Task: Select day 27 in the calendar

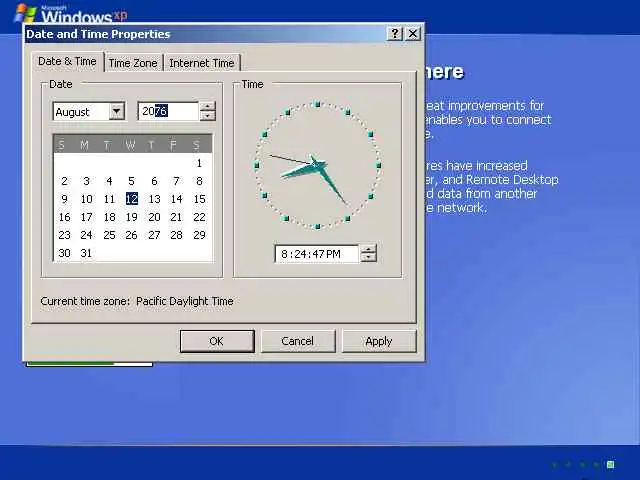Action: (x=154, y=235)
